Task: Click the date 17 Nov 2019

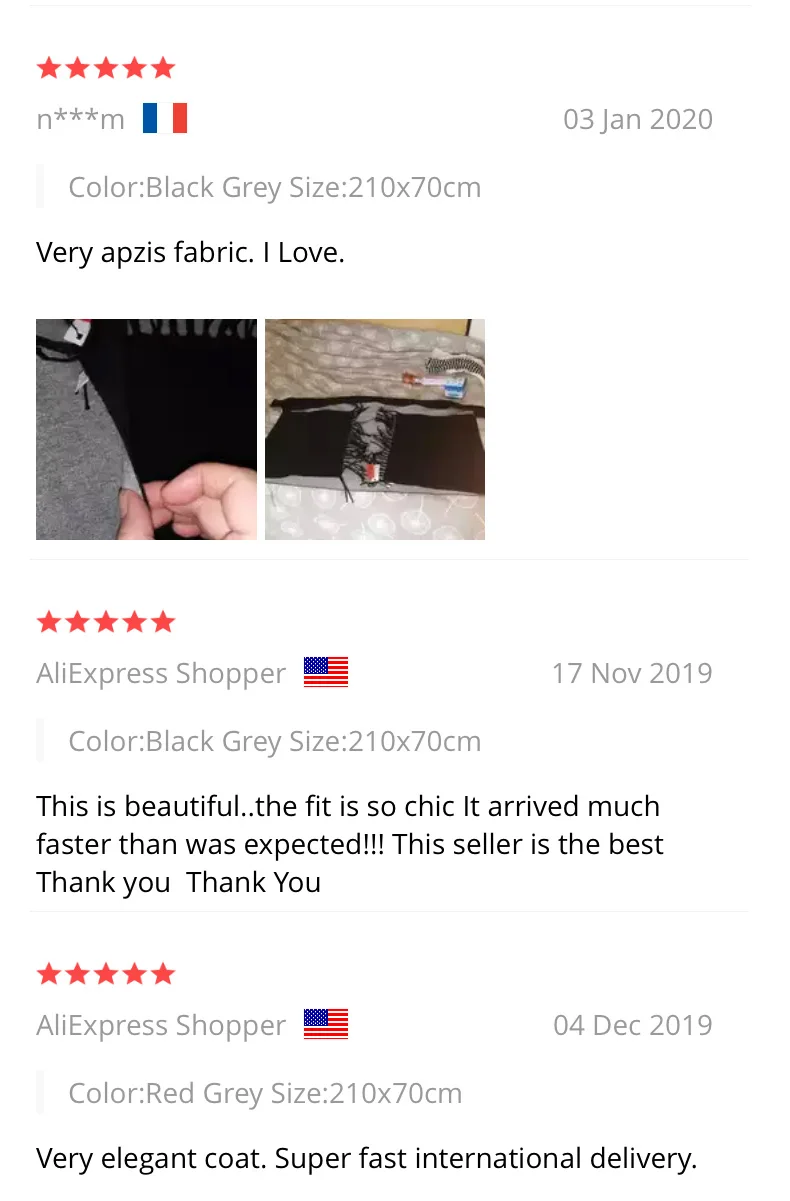Action: [632, 673]
